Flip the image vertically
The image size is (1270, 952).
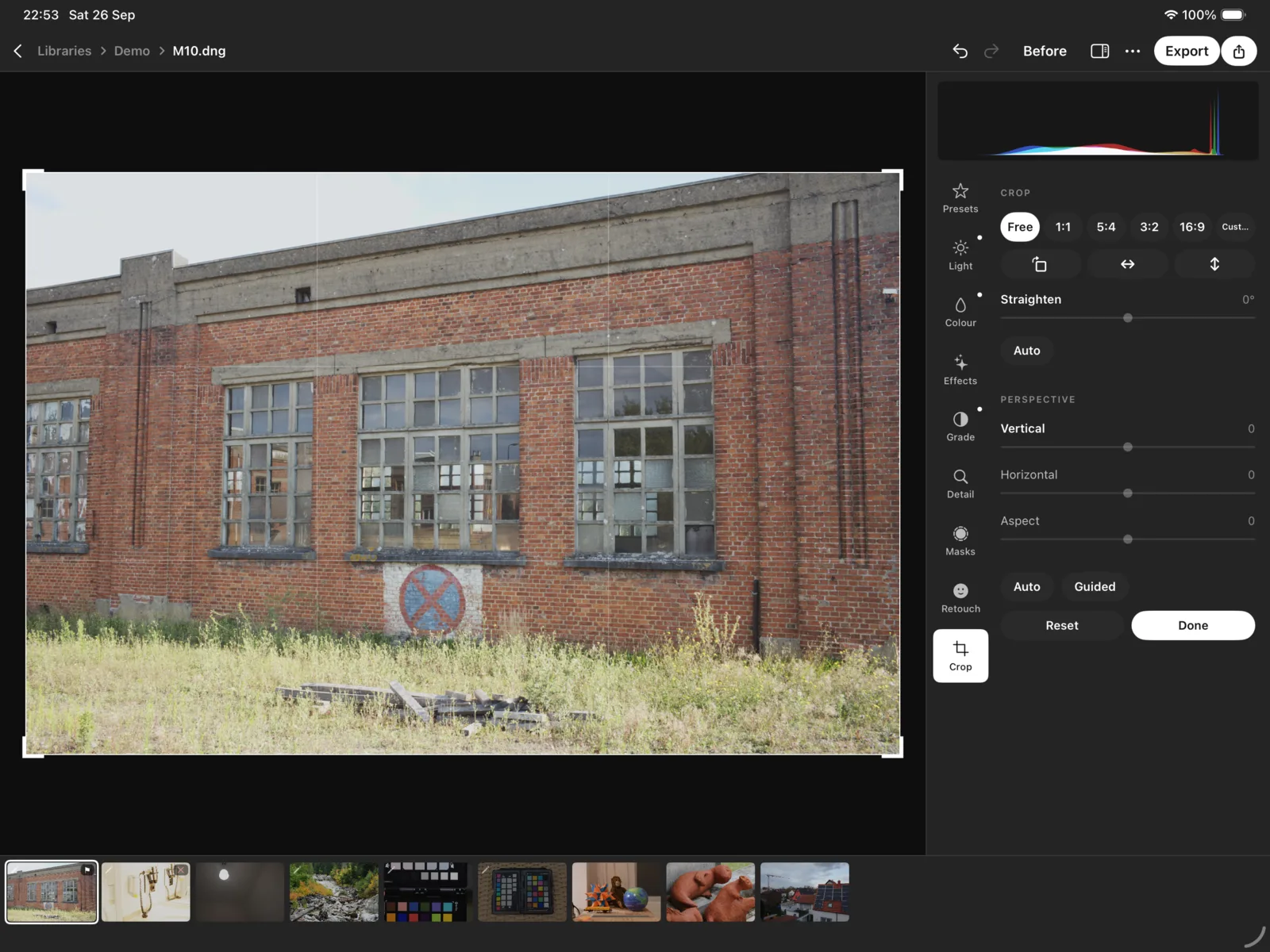(1214, 264)
